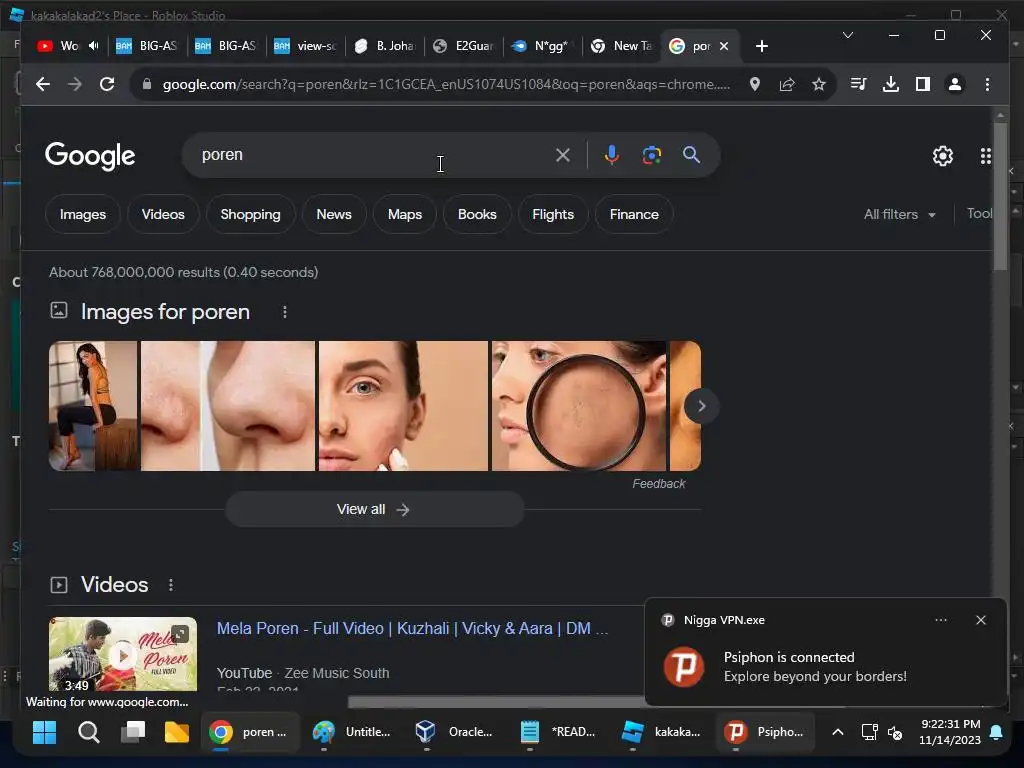Open more options for Videos section
This screenshot has width=1024, height=768.
[x=171, y=585]
